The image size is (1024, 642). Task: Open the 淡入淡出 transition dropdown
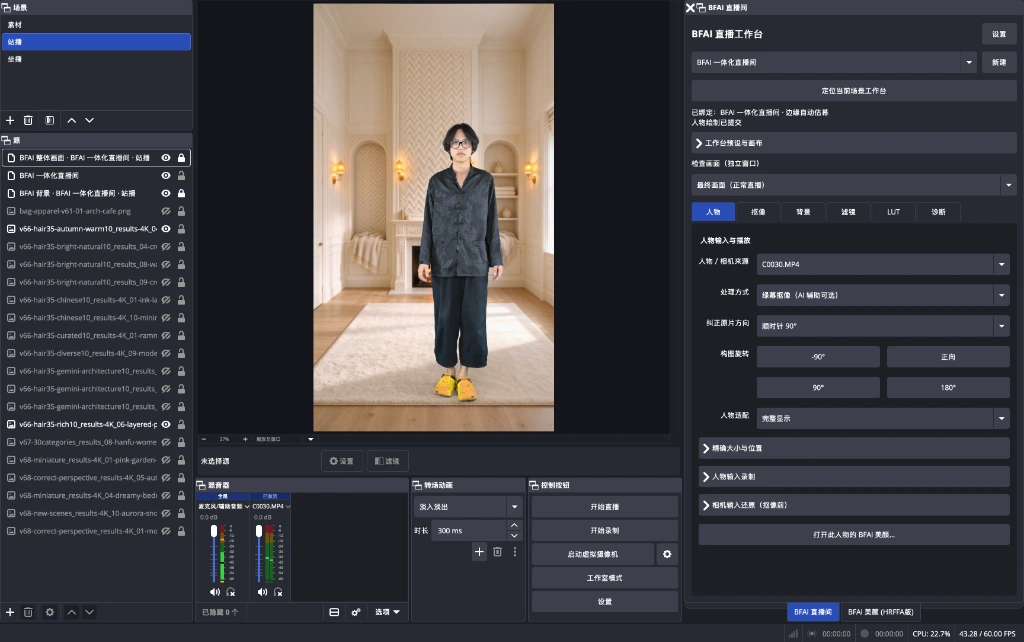468,507
